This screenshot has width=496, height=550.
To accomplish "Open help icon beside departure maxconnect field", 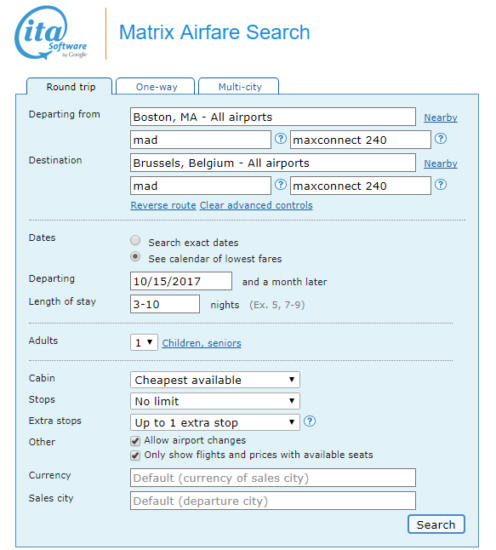I will click(441, 139).
